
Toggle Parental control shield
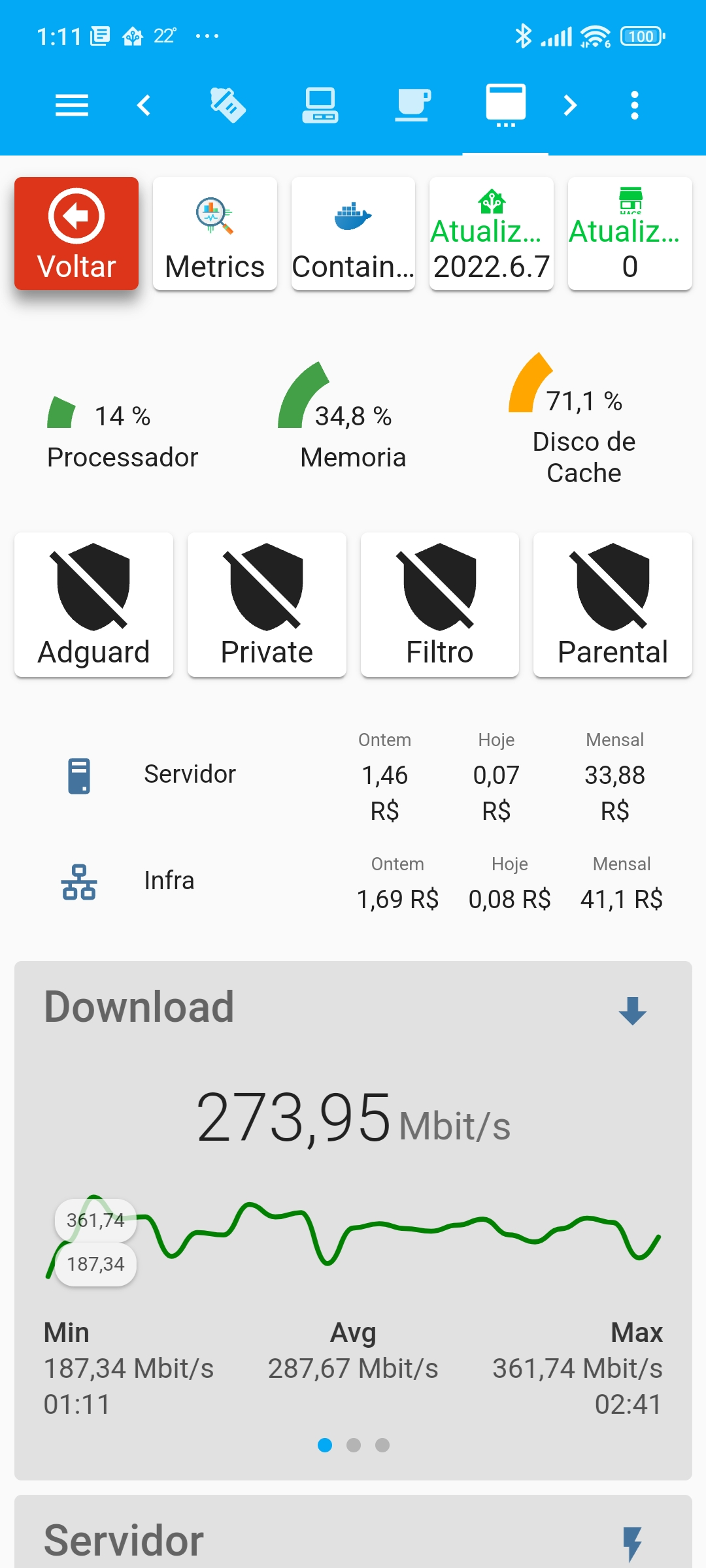tap(613, 604)
